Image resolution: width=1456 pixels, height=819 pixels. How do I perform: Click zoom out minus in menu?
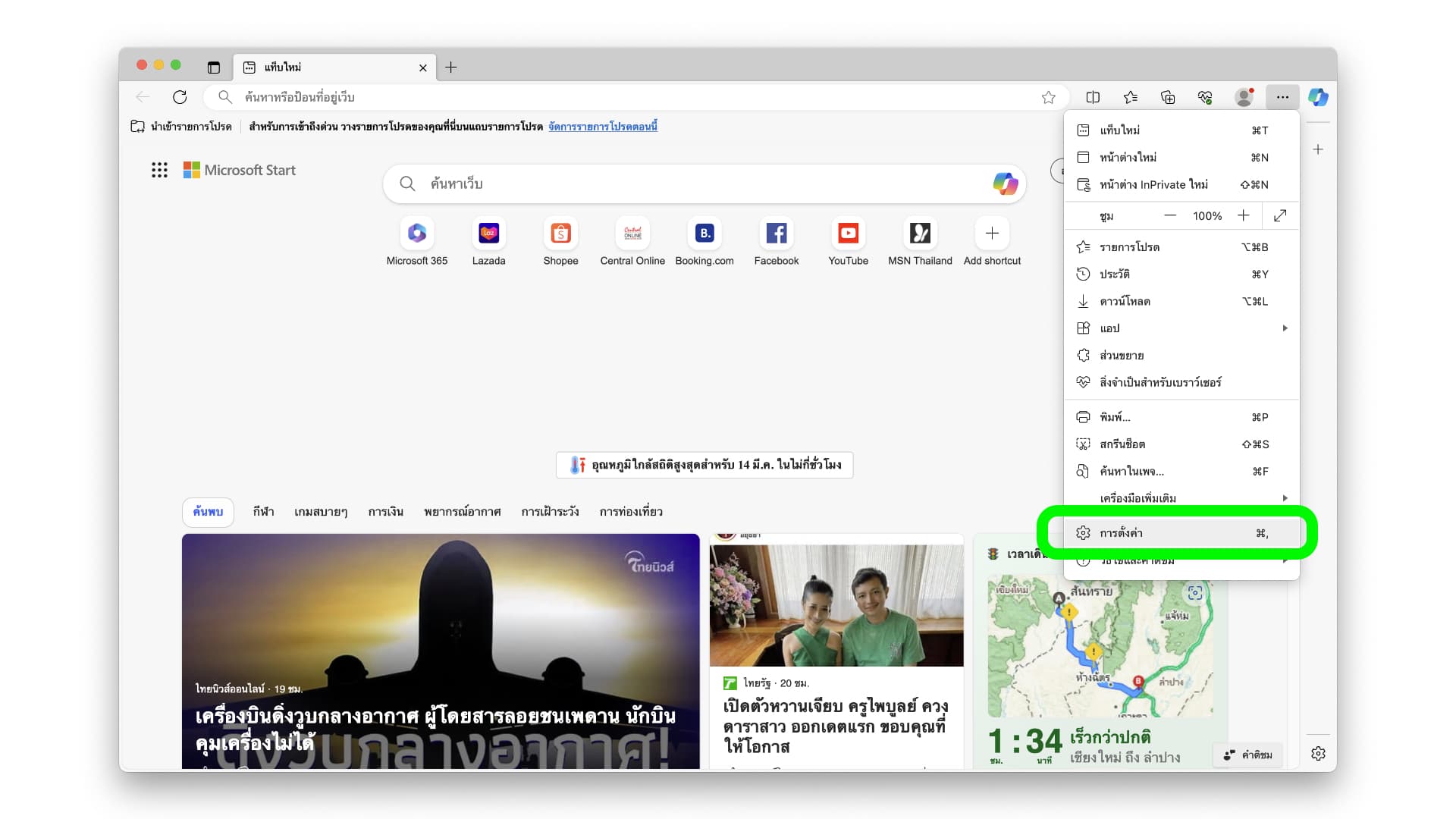pos(1170,216)
